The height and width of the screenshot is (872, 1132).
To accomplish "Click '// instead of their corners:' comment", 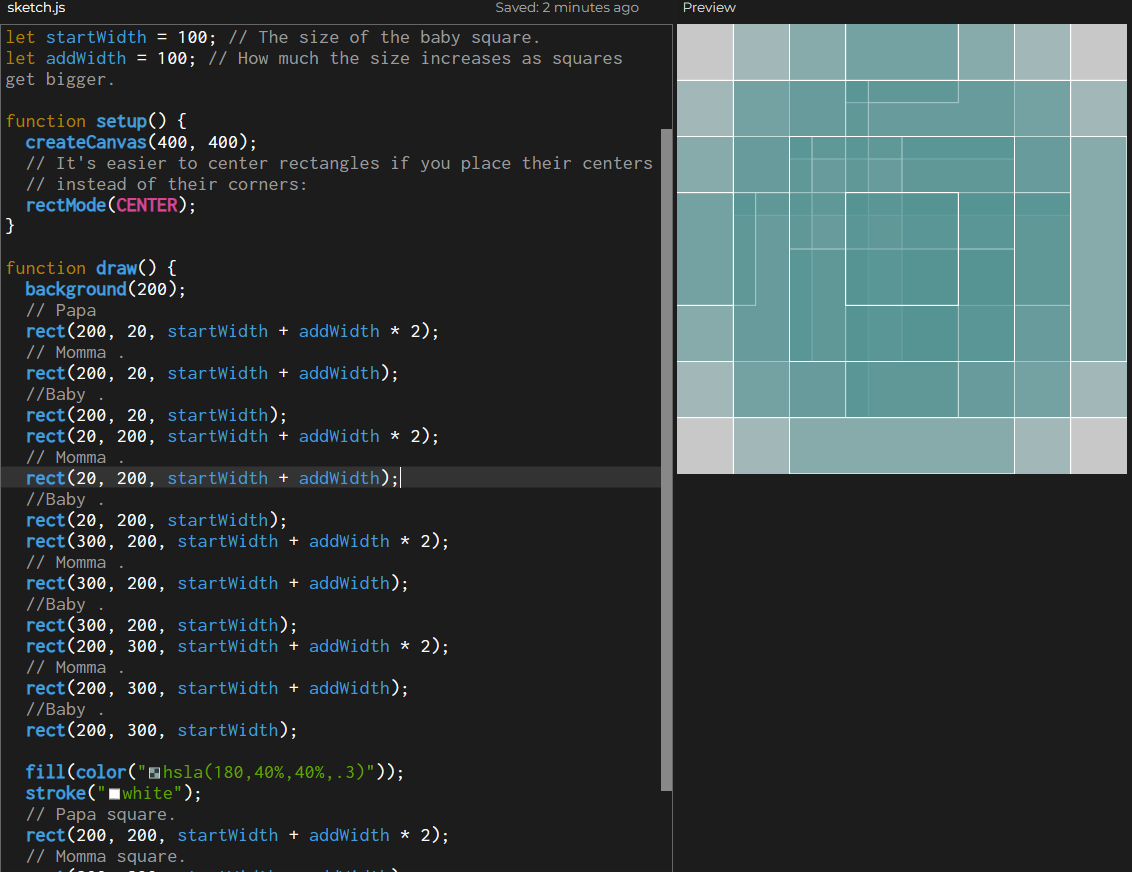I will pos(167,185).
